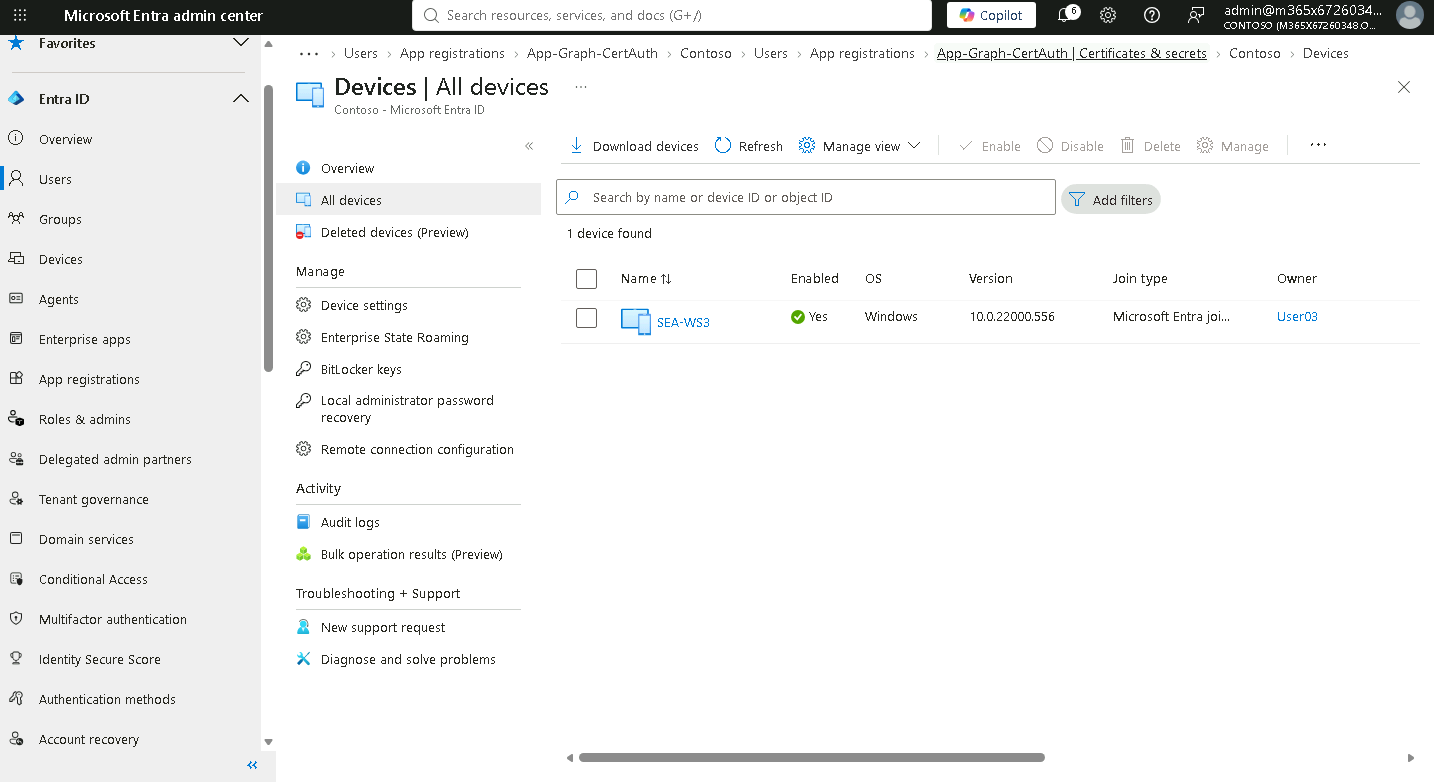Screen dimensions: 1434x782
Task: Expand the breadcrumb ellipsis
Action: [x=310, y=53]
